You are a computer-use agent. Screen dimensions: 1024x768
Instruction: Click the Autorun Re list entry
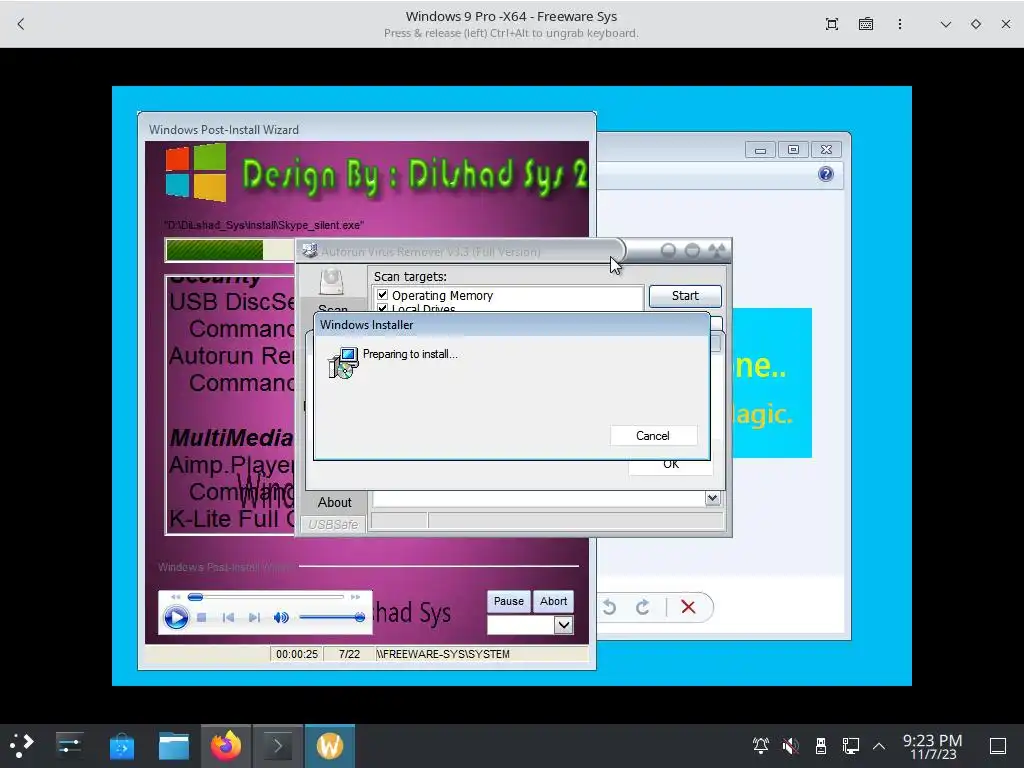coord(231,356)
